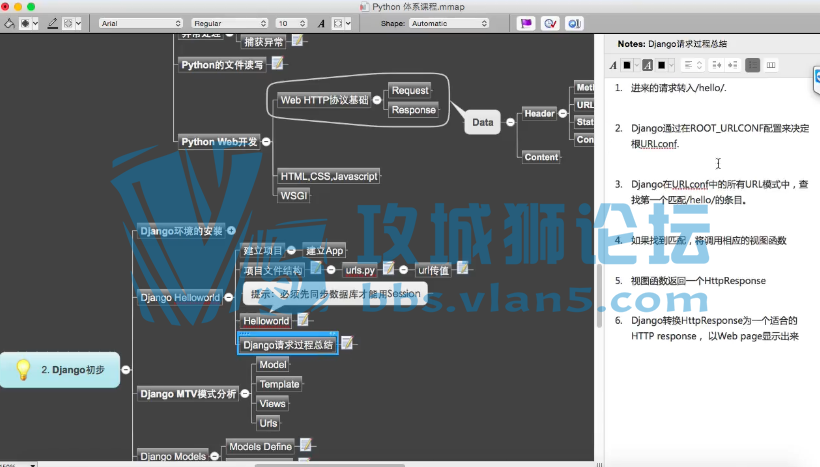Open note icon next to Django请求过程总结
Viewport: 820px width, 467px height.
coord(347,343)
